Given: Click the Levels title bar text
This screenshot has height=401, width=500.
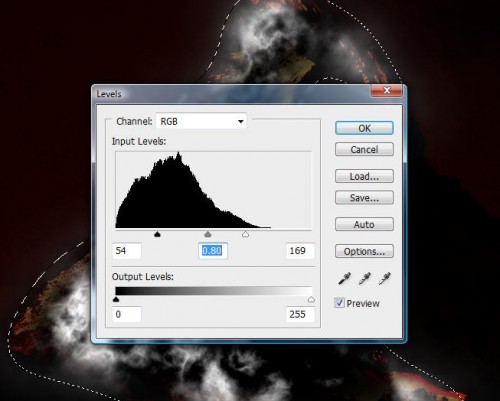Looking at the screenshot, I should pyautogui.click(x=109, y=94).
